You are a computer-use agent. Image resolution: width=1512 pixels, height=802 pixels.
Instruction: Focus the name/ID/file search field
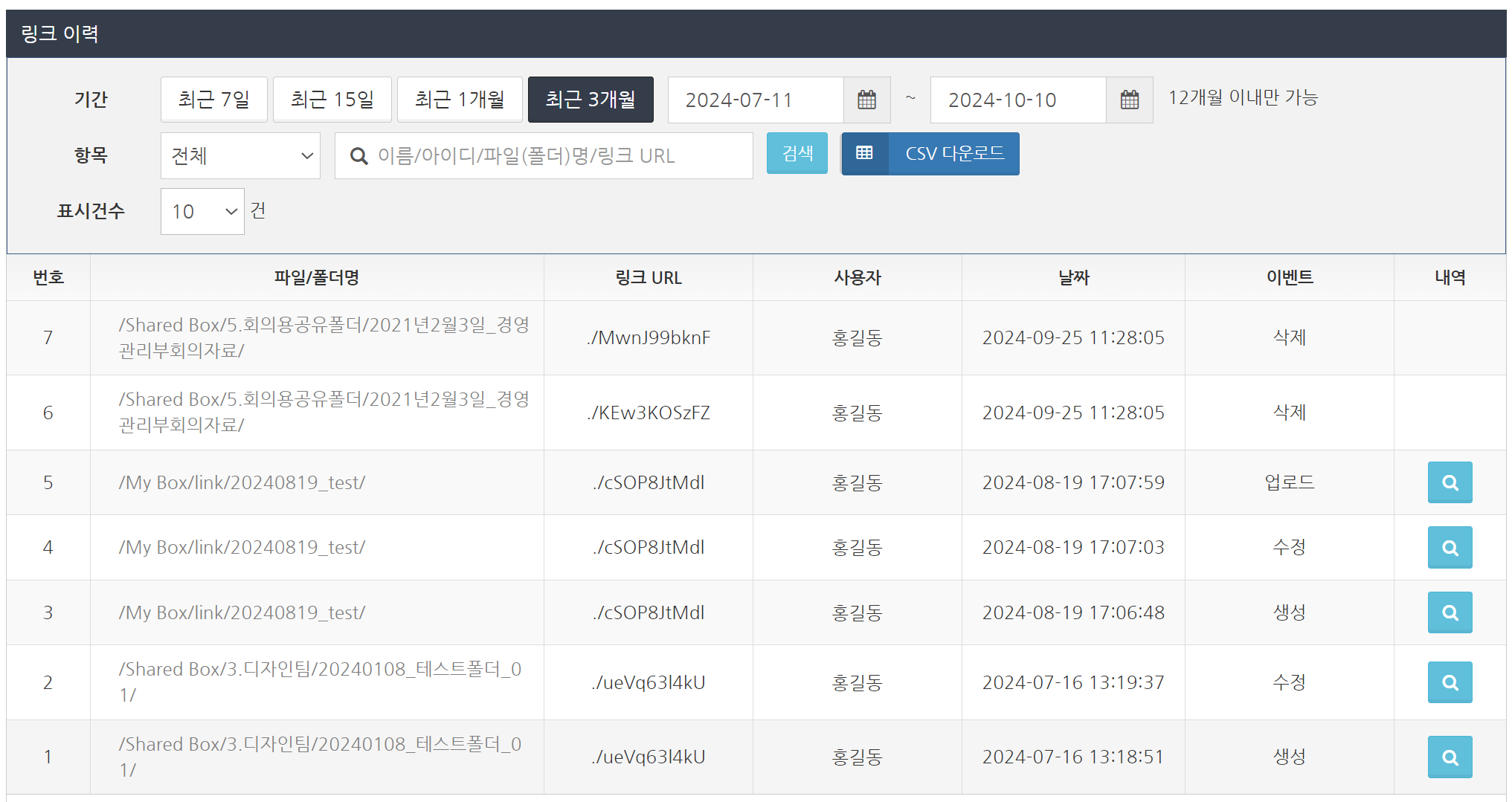[550, 156]
